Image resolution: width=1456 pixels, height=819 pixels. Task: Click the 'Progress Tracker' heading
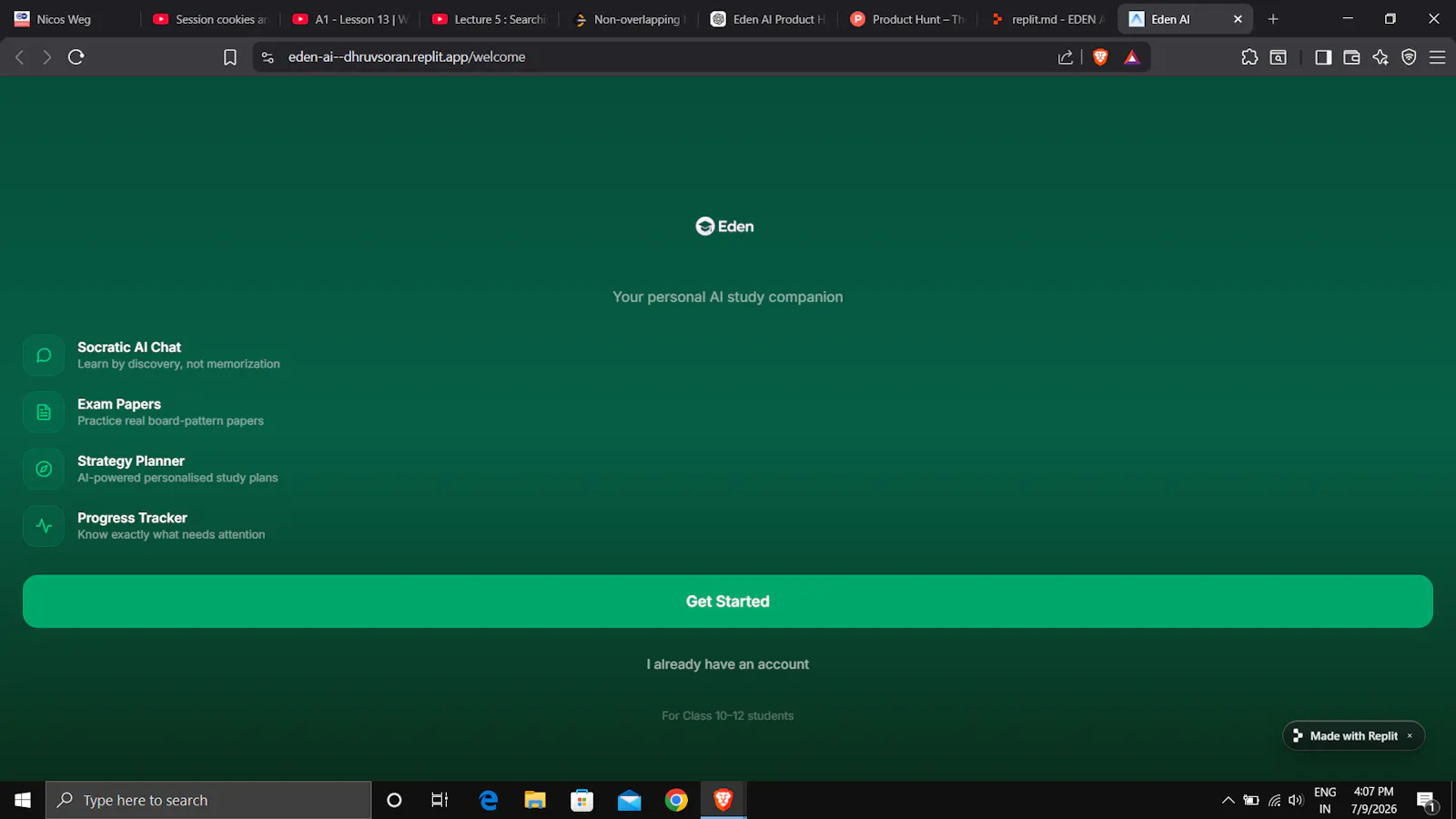click(x=132, y=518)
